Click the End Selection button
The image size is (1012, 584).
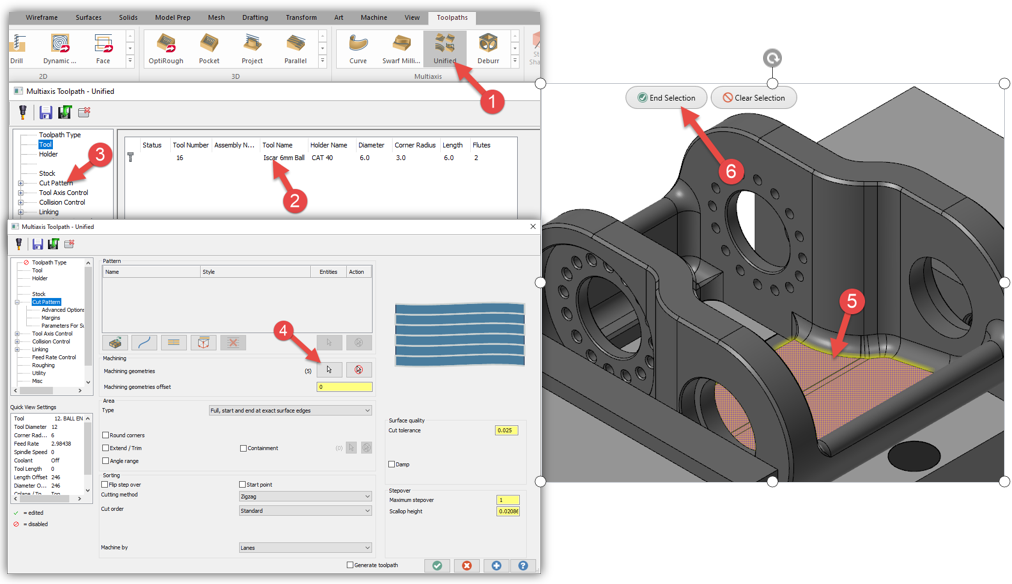666,98
